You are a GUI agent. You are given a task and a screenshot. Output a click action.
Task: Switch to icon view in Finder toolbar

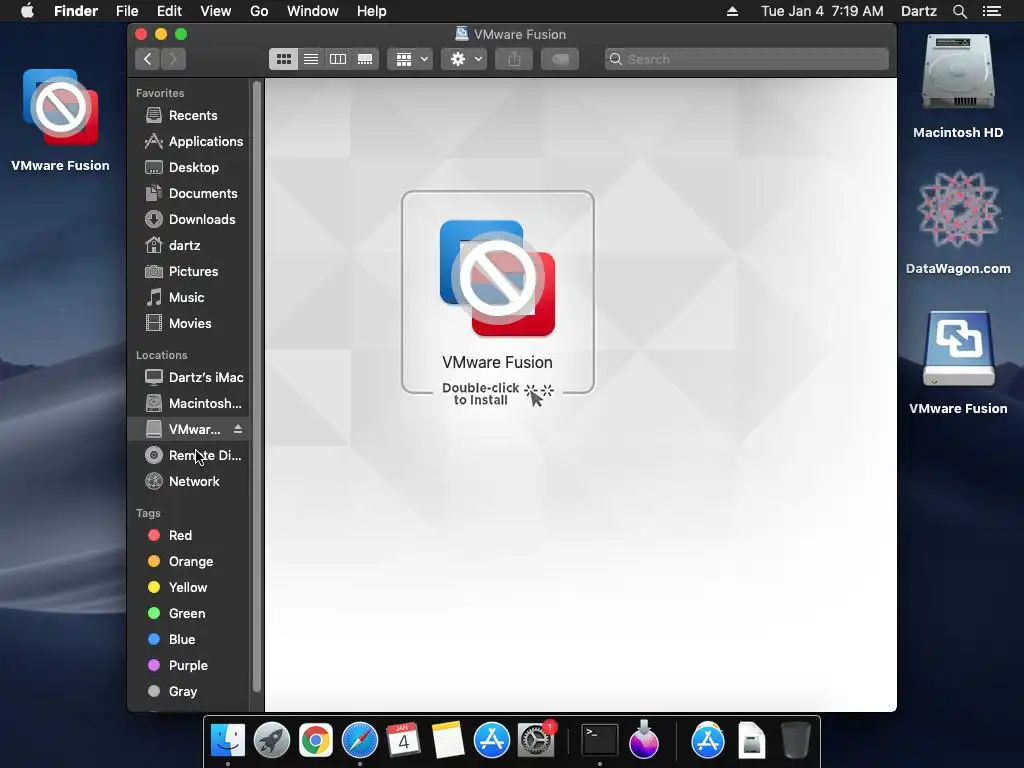pos(283,59)
